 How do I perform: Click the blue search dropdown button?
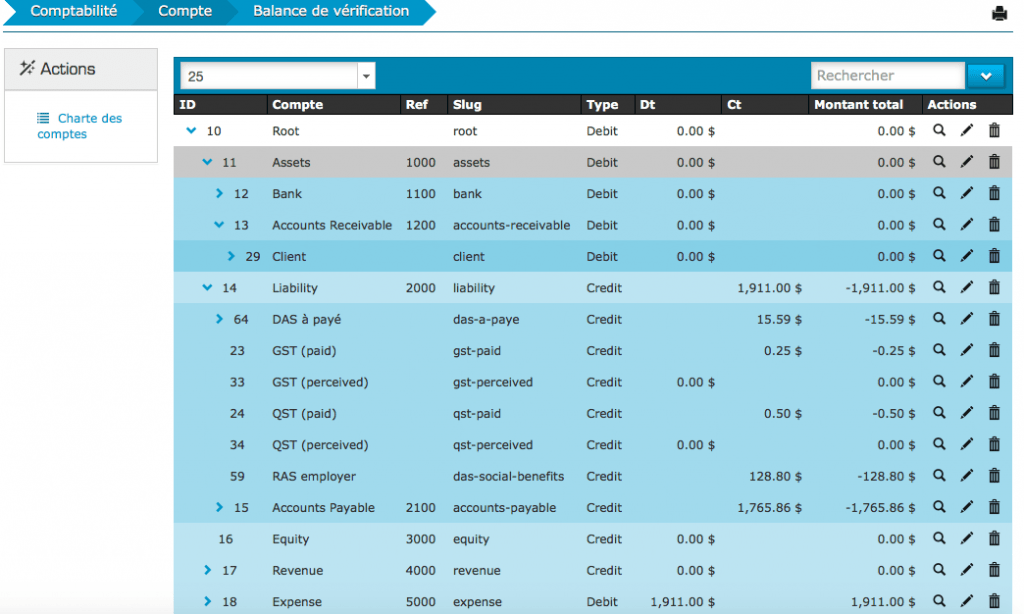(x=986, y=75)
